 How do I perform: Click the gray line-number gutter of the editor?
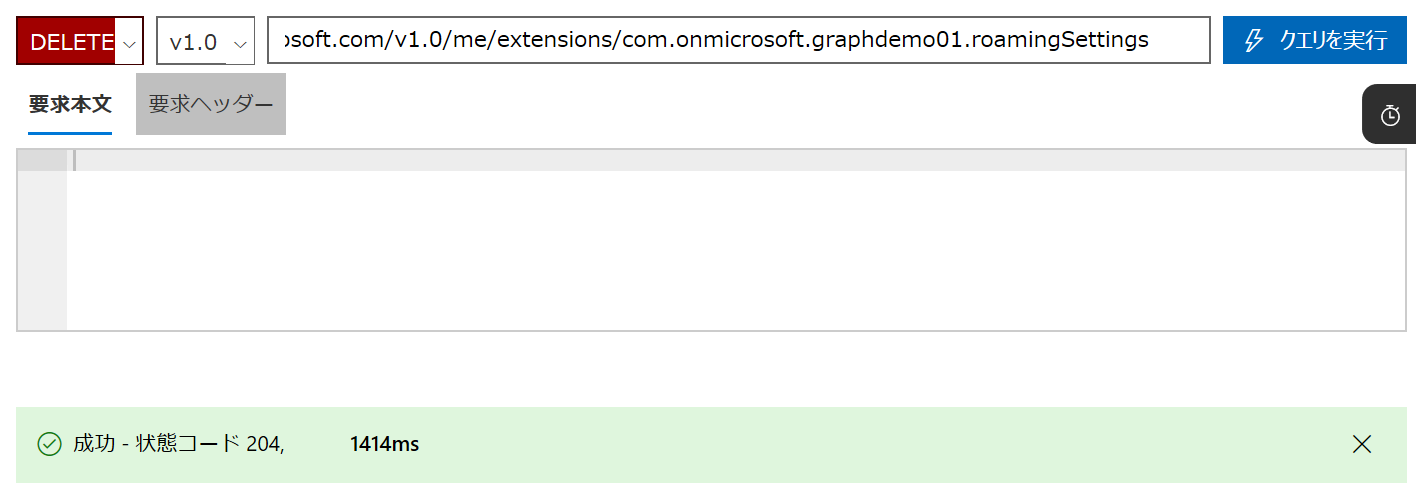(x=43, y=250)
